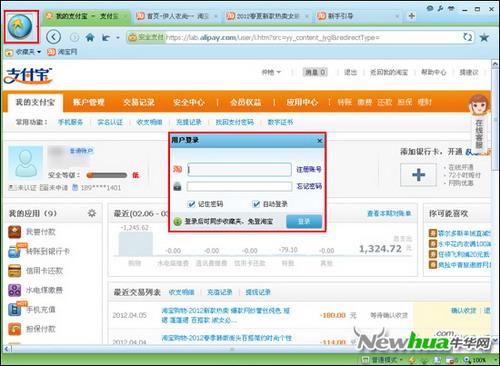This screenshot has height=366, width=500.
Task: Focus the username field in login dialog
Action: pyautogui.click(x=240, y=169)
